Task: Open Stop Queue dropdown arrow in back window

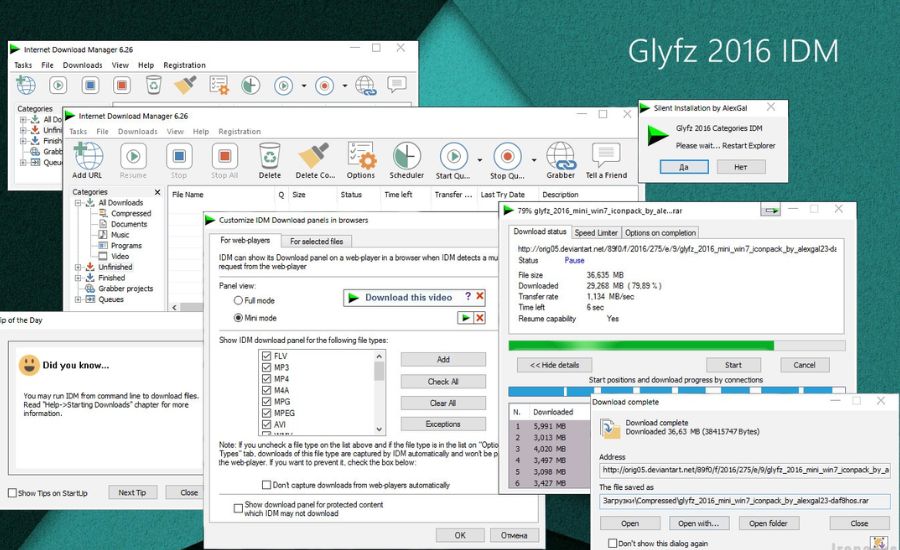Action: pos(344,86)
